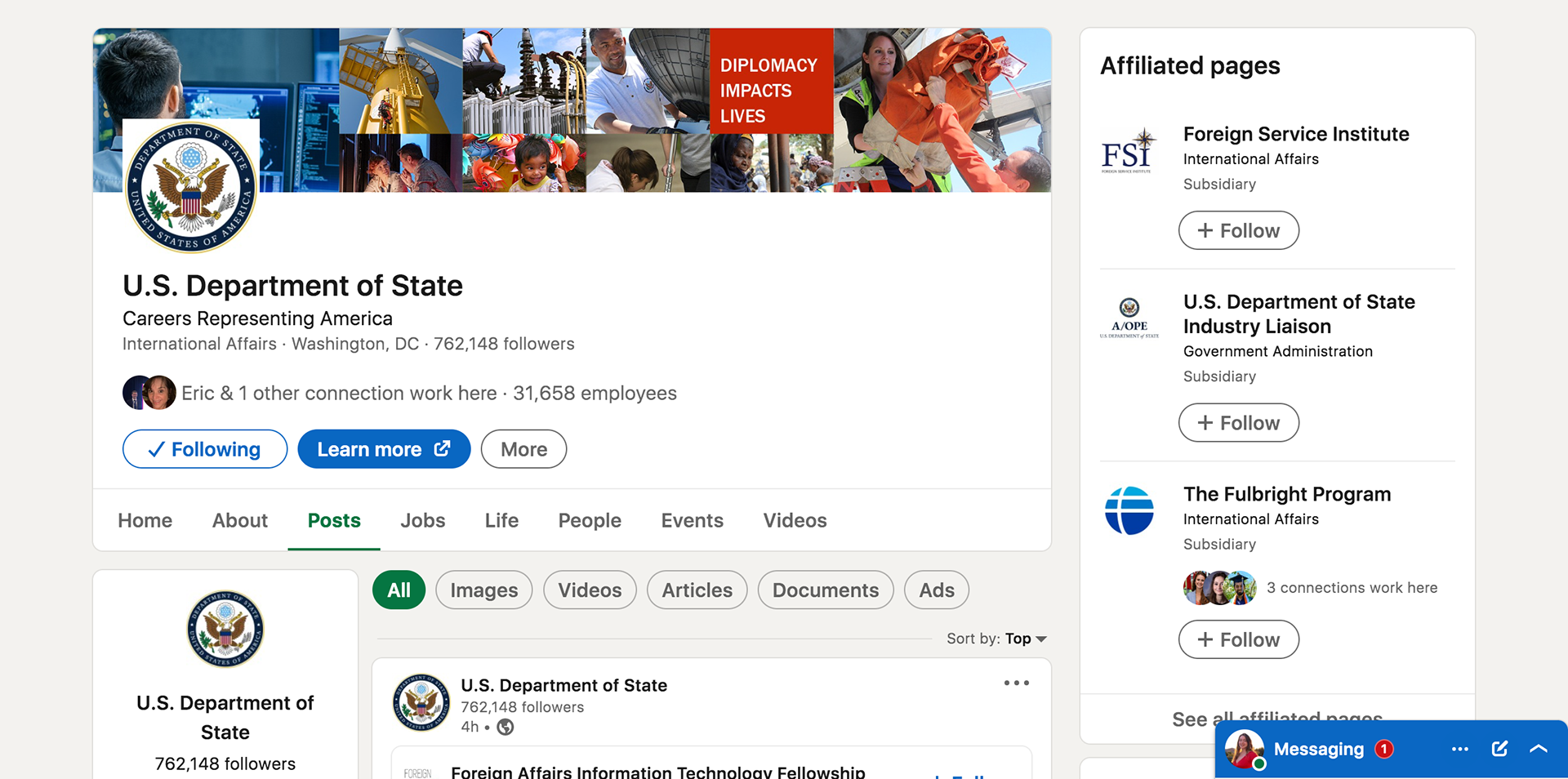
Task: Open Foreign Service Institute page link
Action: (1296, 134)
